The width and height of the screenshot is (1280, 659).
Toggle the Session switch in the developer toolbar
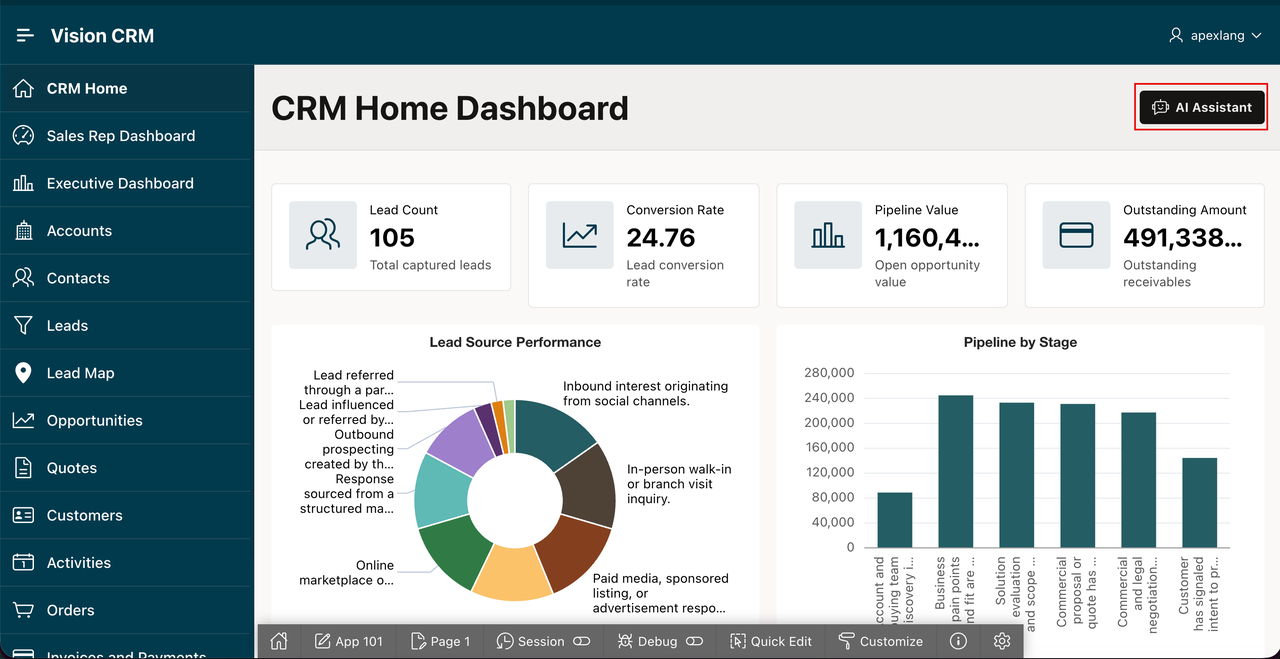point(581,641)
